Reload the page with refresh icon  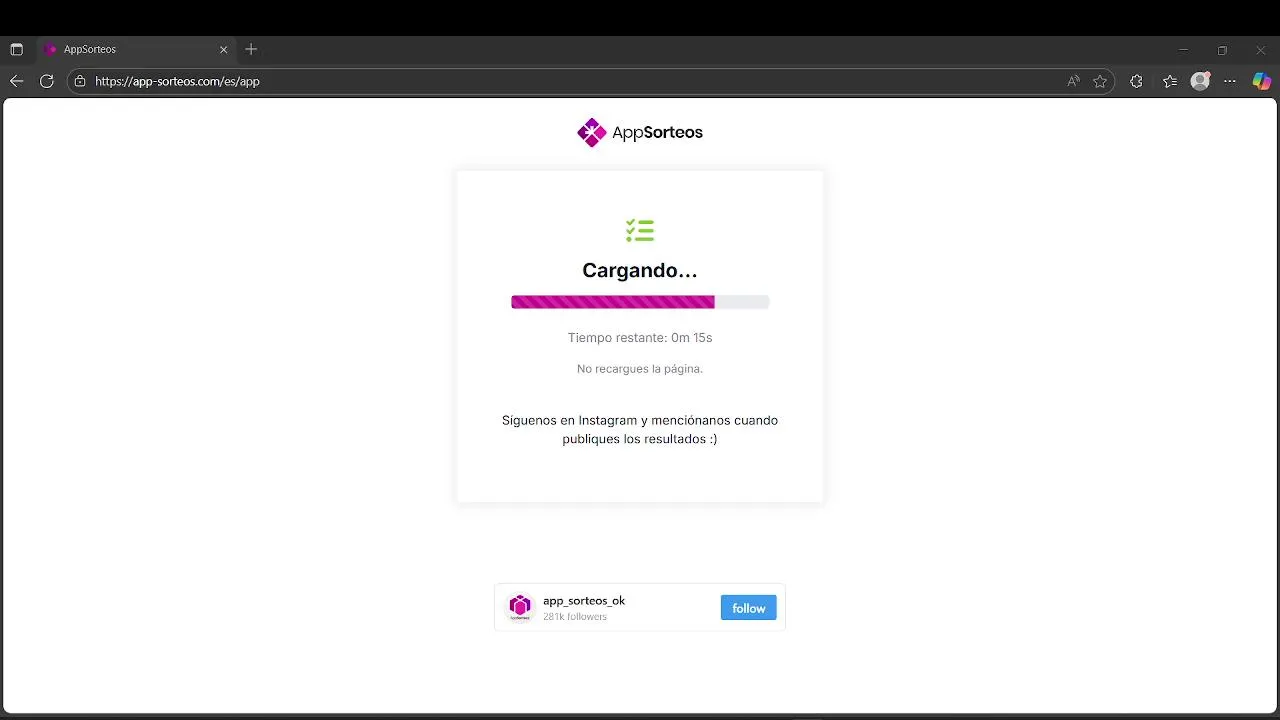click(46, 81)
